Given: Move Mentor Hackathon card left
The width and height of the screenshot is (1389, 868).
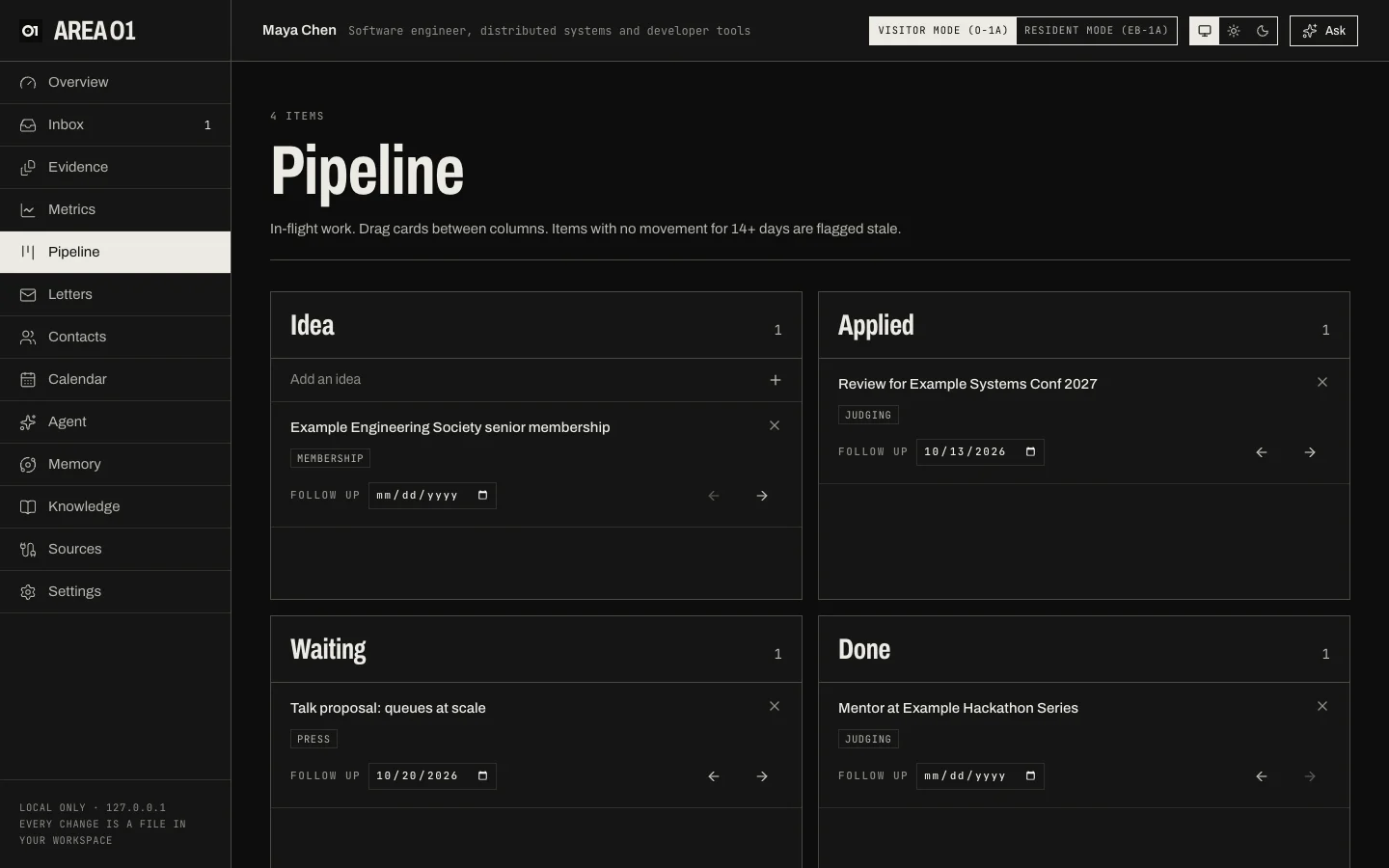Looking at the screenshot, I should pyautogui.click(x=1262, y=776).
